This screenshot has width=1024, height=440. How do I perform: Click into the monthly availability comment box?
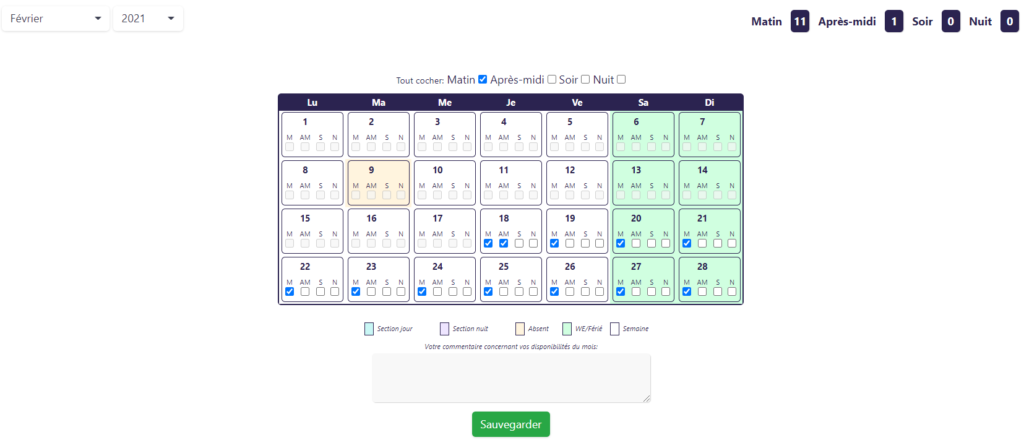coord(511,379)
